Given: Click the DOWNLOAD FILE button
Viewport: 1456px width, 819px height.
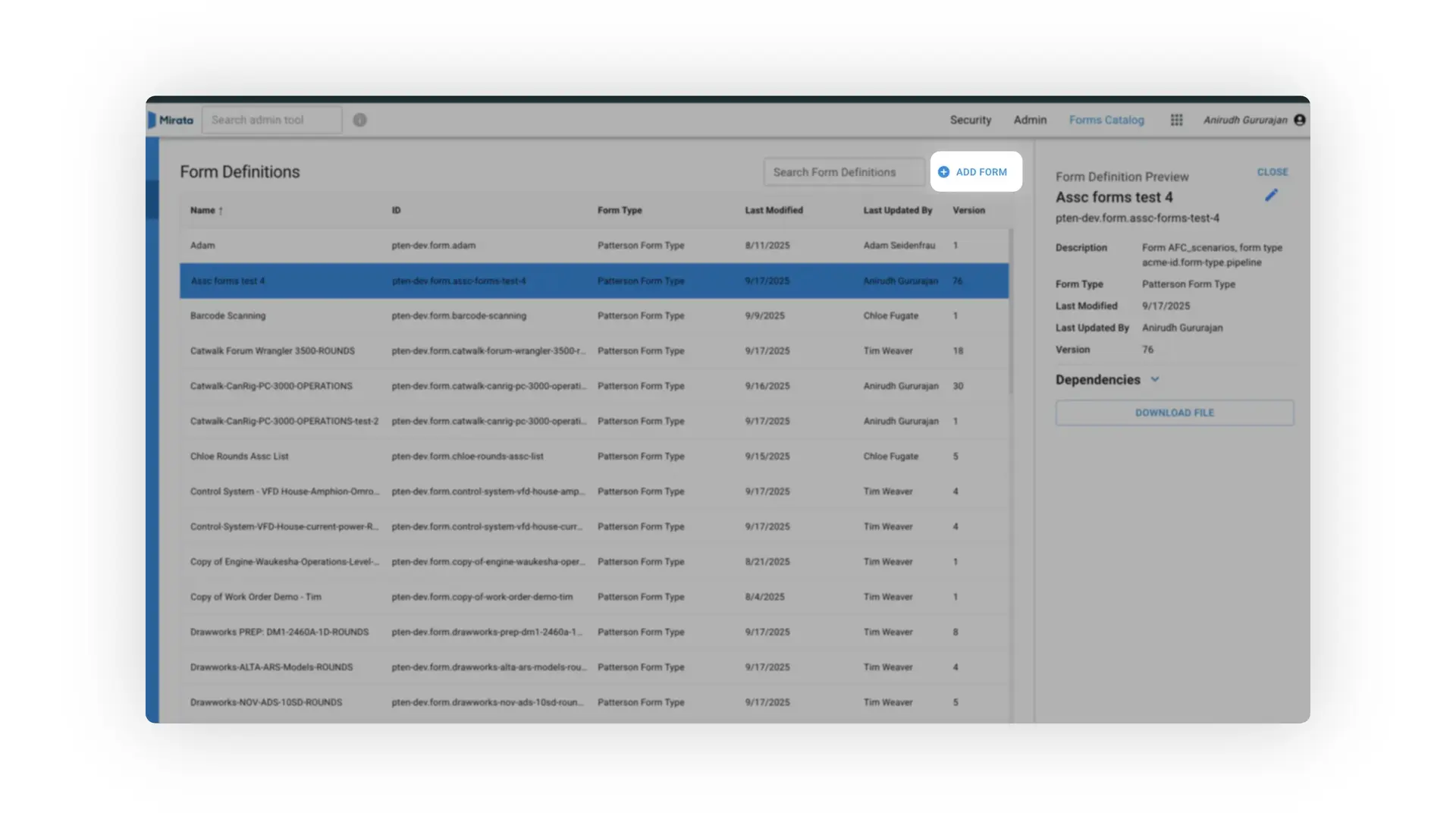Looking at the screenshot, I should (x=1174, y=413).
